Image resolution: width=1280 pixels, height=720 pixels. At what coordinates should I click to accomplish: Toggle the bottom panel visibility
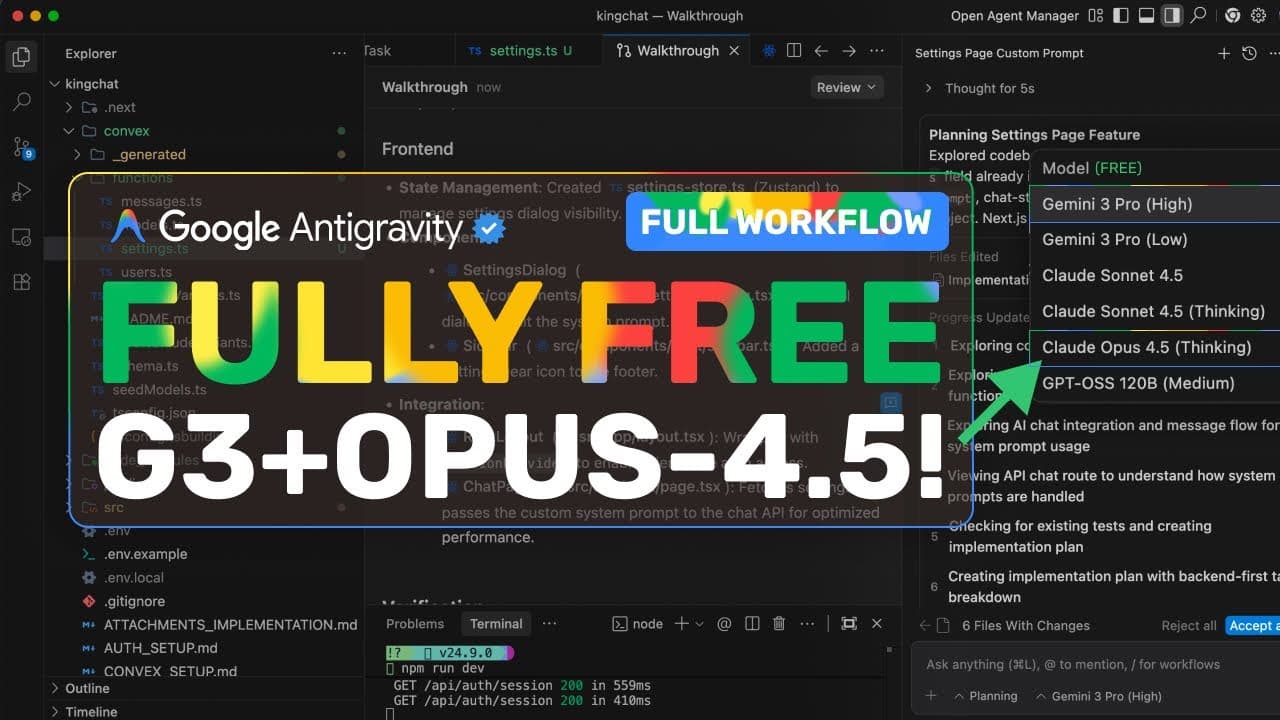click(x=1146, y=16)
